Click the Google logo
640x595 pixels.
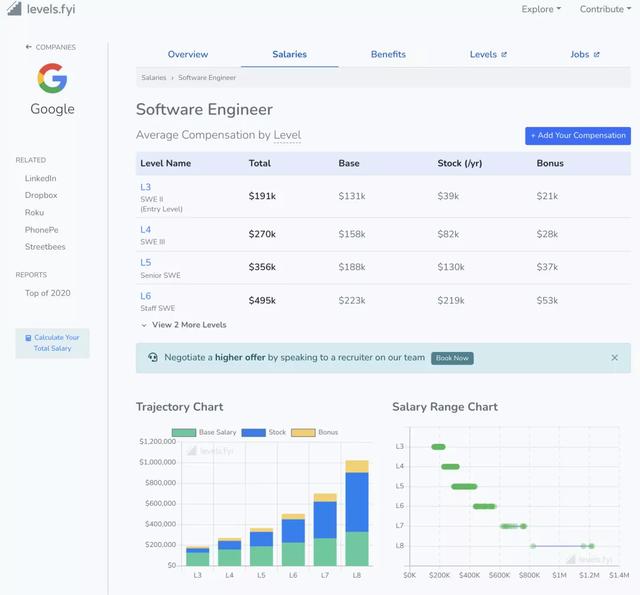52,78
